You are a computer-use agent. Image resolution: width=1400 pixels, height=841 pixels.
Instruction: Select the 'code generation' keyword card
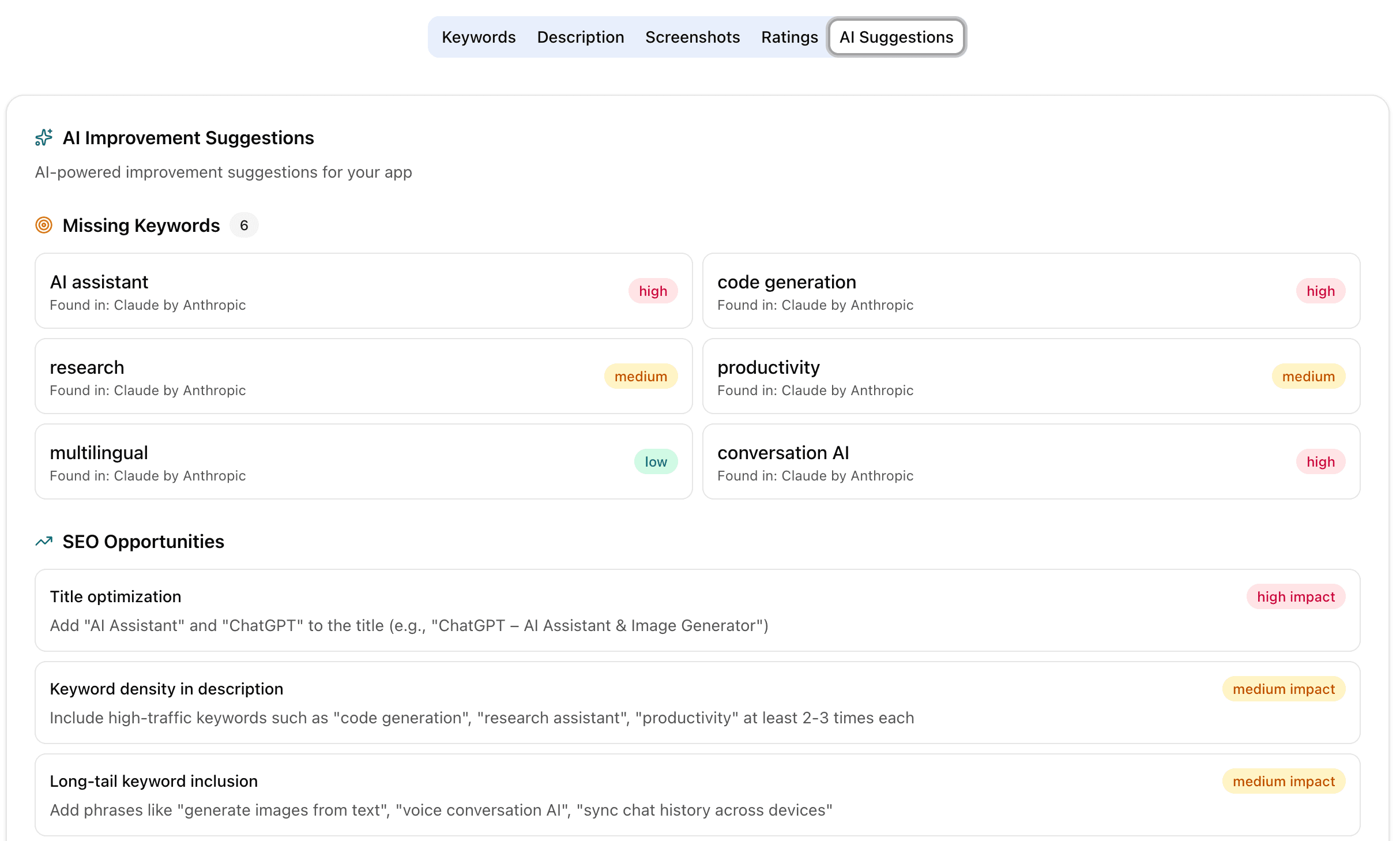1032,291
